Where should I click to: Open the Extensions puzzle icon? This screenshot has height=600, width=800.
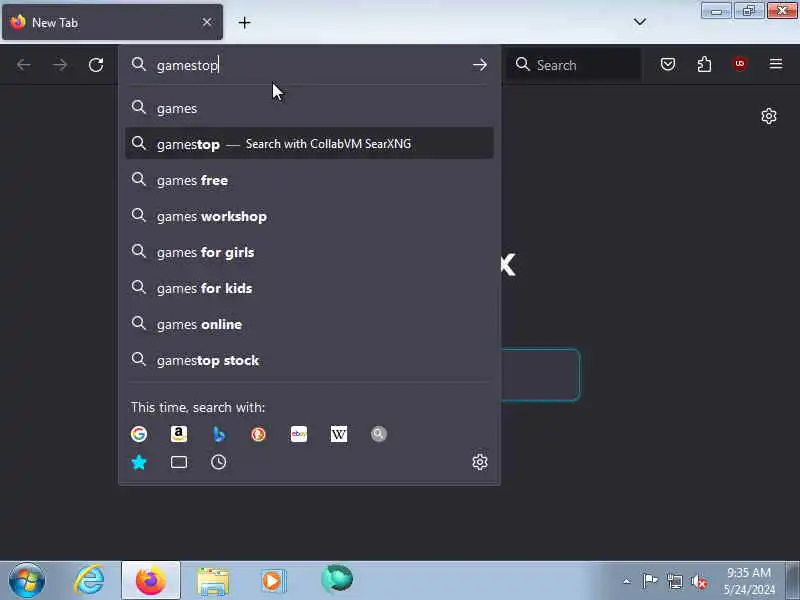coord(704,64)
